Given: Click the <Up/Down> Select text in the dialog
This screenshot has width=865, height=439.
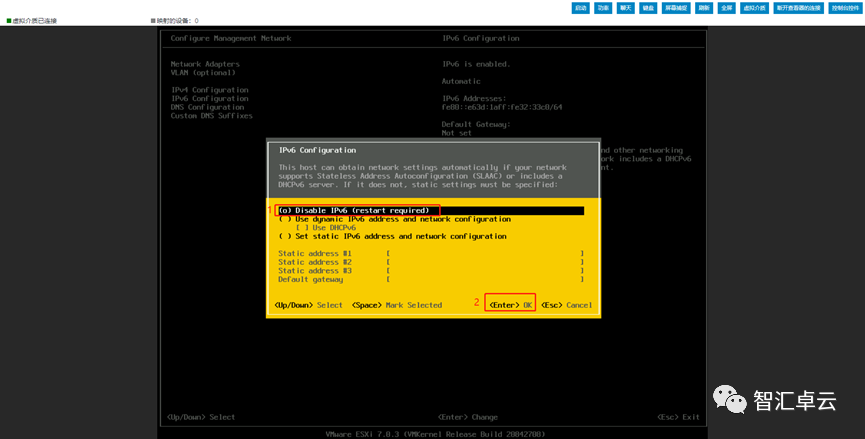Looking at the screenshot, I should pos(308,305).
